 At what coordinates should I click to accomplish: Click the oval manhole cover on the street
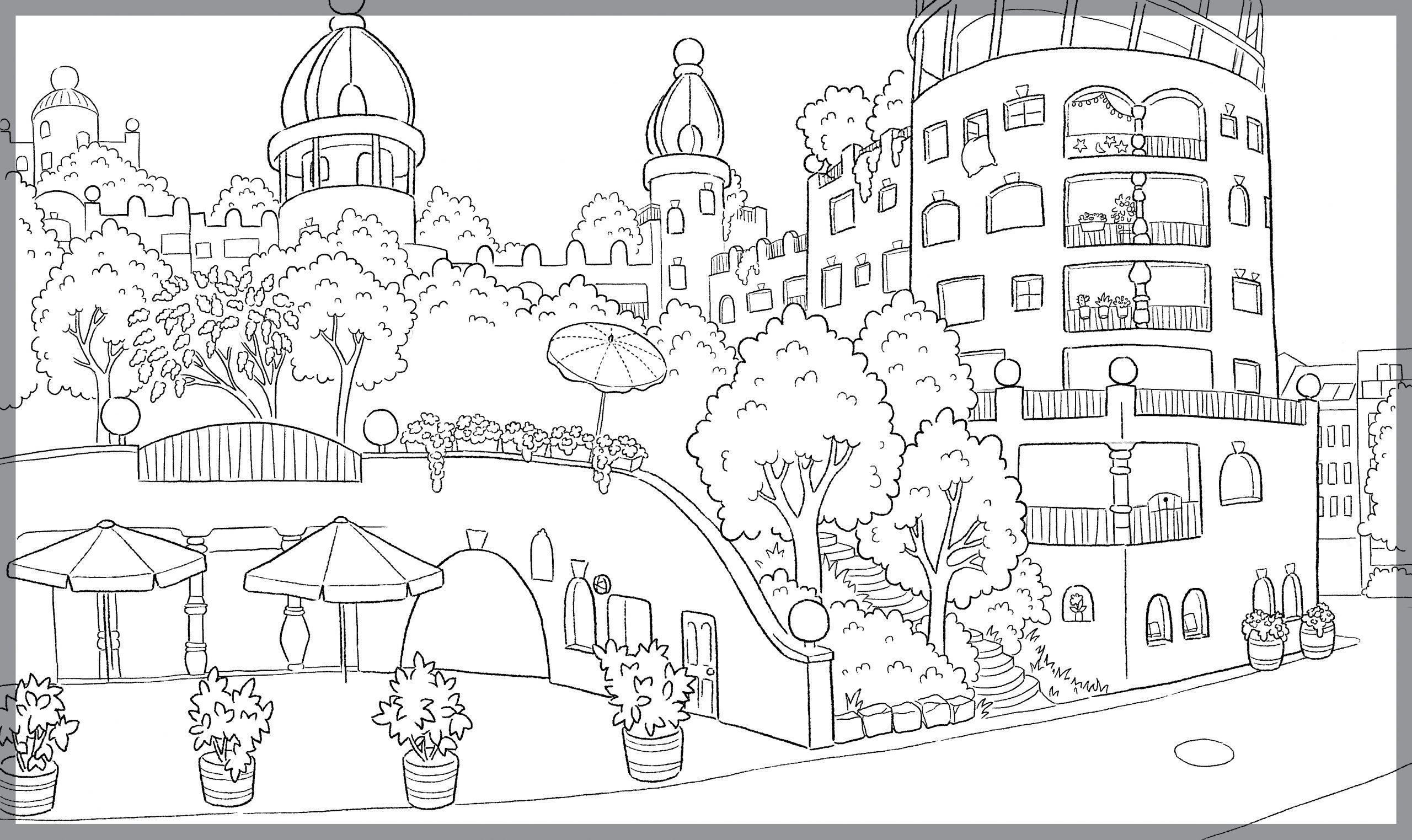click(x=1203, y=752)
